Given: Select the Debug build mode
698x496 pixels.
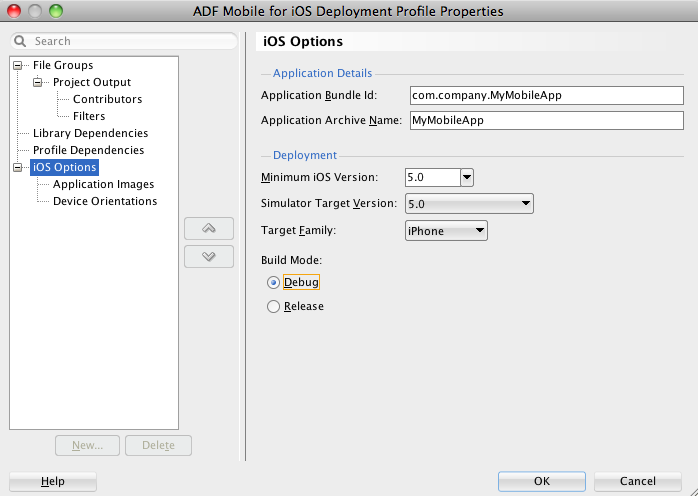Looking at the screenshot, I should tap(273, 282).
